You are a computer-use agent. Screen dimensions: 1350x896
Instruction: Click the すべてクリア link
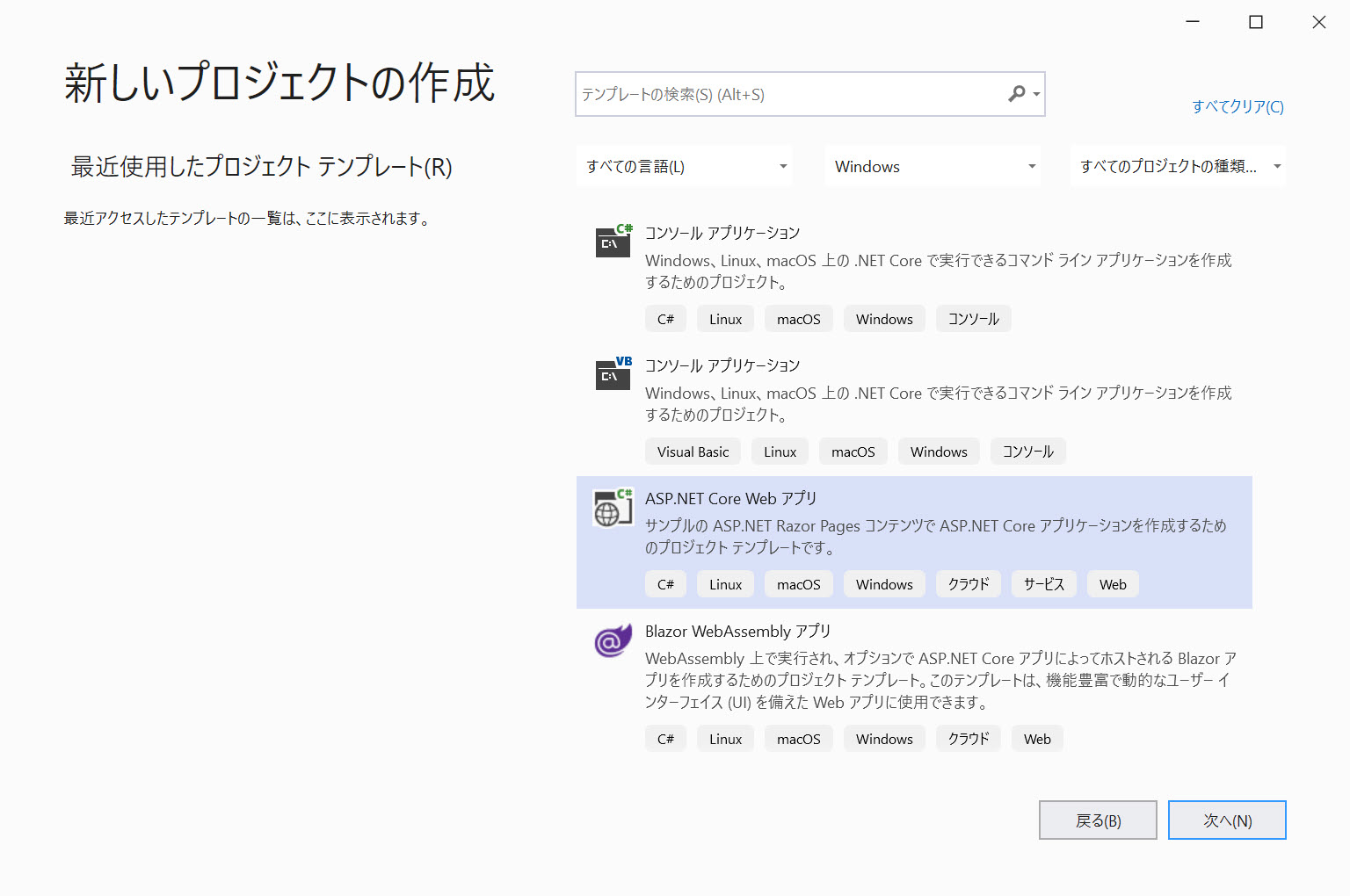(x=1237, y=106)
